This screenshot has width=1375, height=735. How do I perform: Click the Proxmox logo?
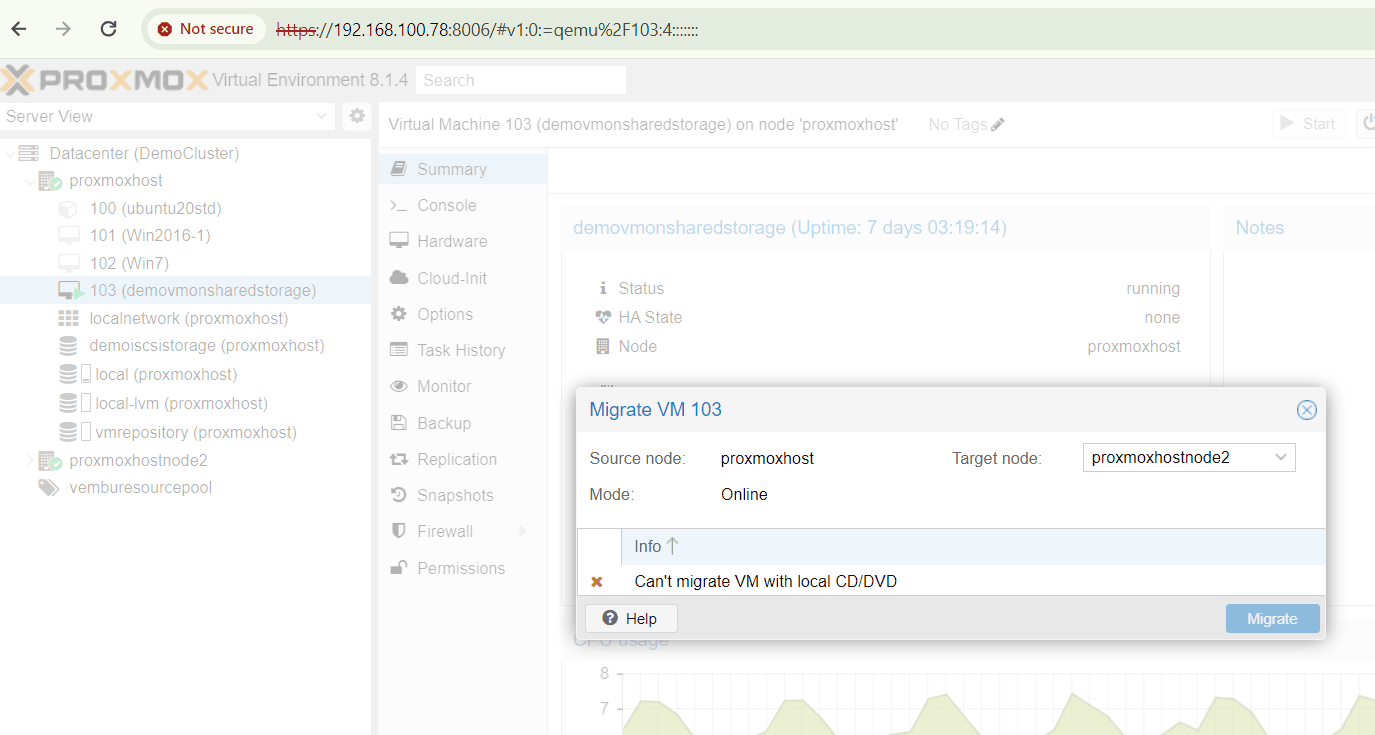tap(104, 80)
